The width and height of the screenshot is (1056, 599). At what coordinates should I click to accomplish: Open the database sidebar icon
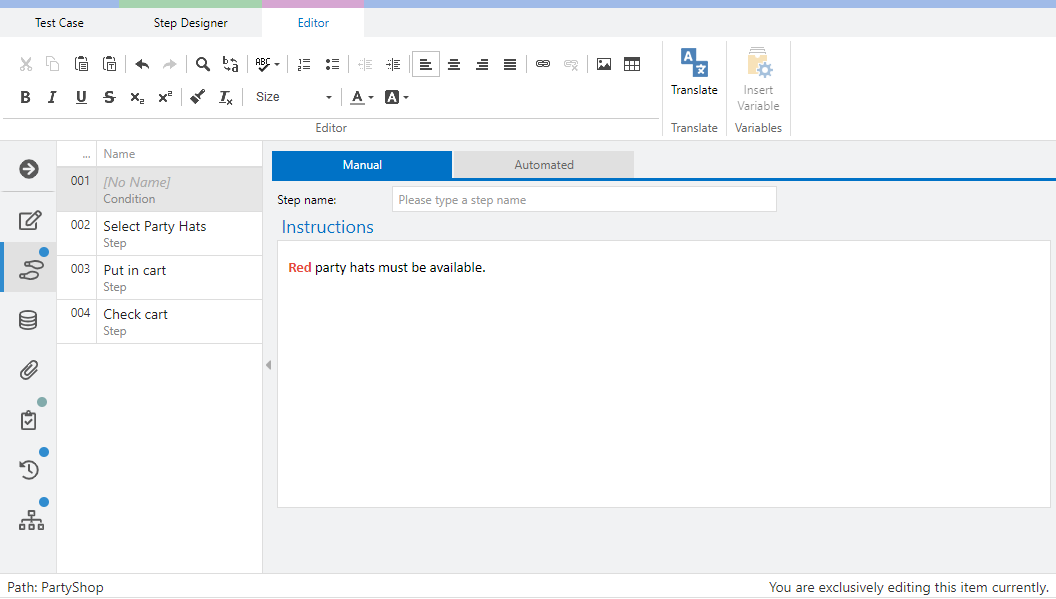tap(29, 320)
